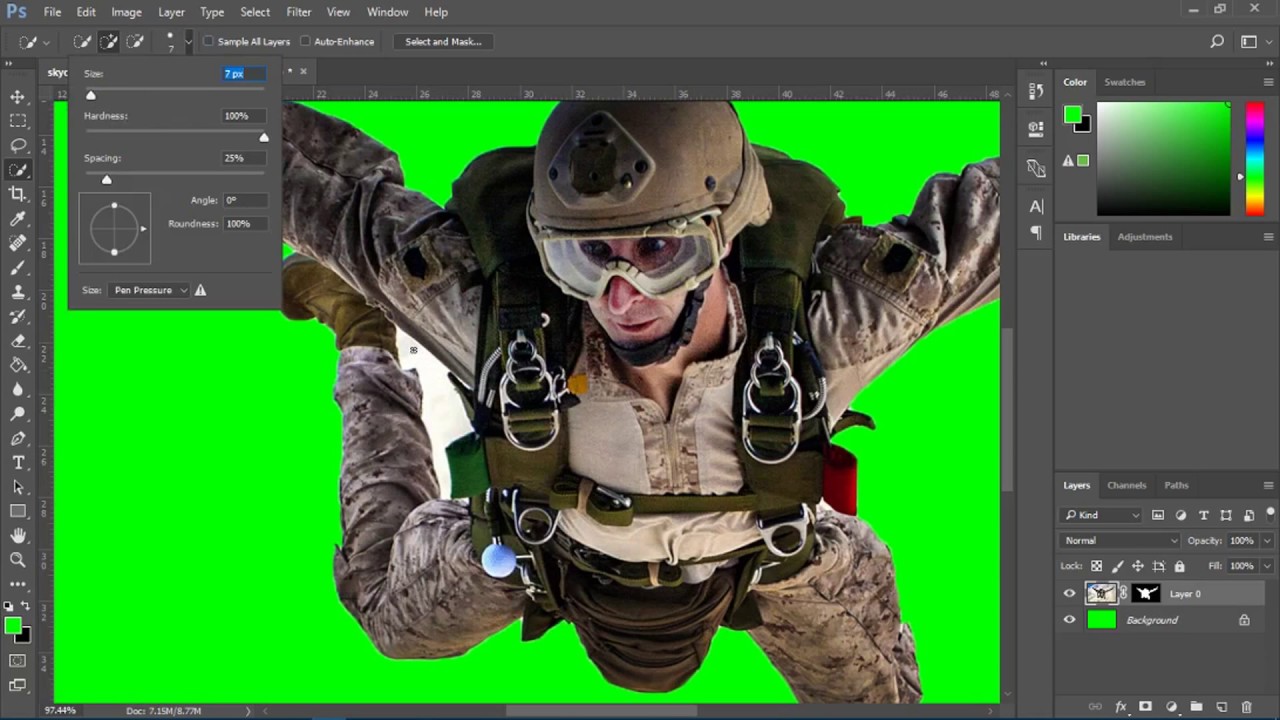Select the Crop tool
This screenshot has height=720, width=1280.
[x=18, y=194]
